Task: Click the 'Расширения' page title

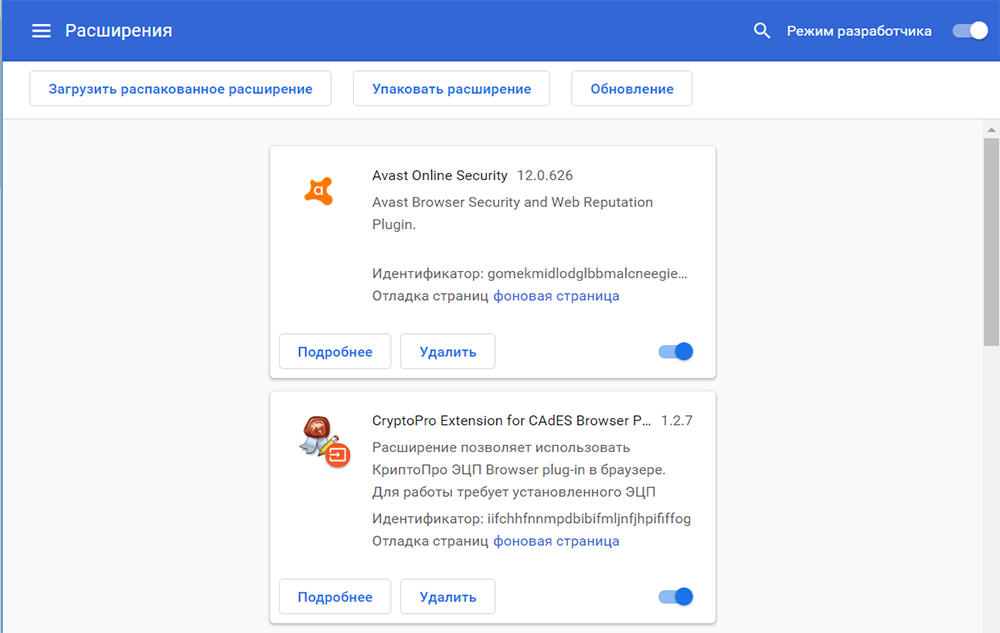Action: 119,31
